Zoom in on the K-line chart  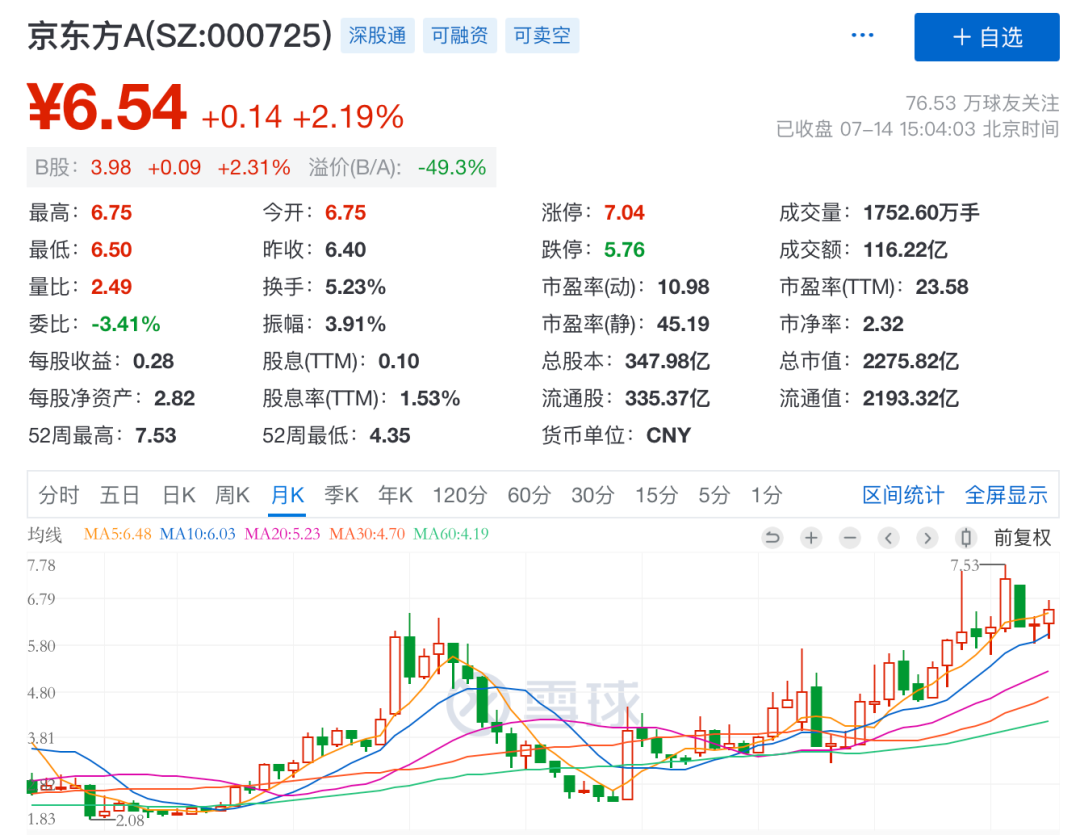[x=810, y=538]
